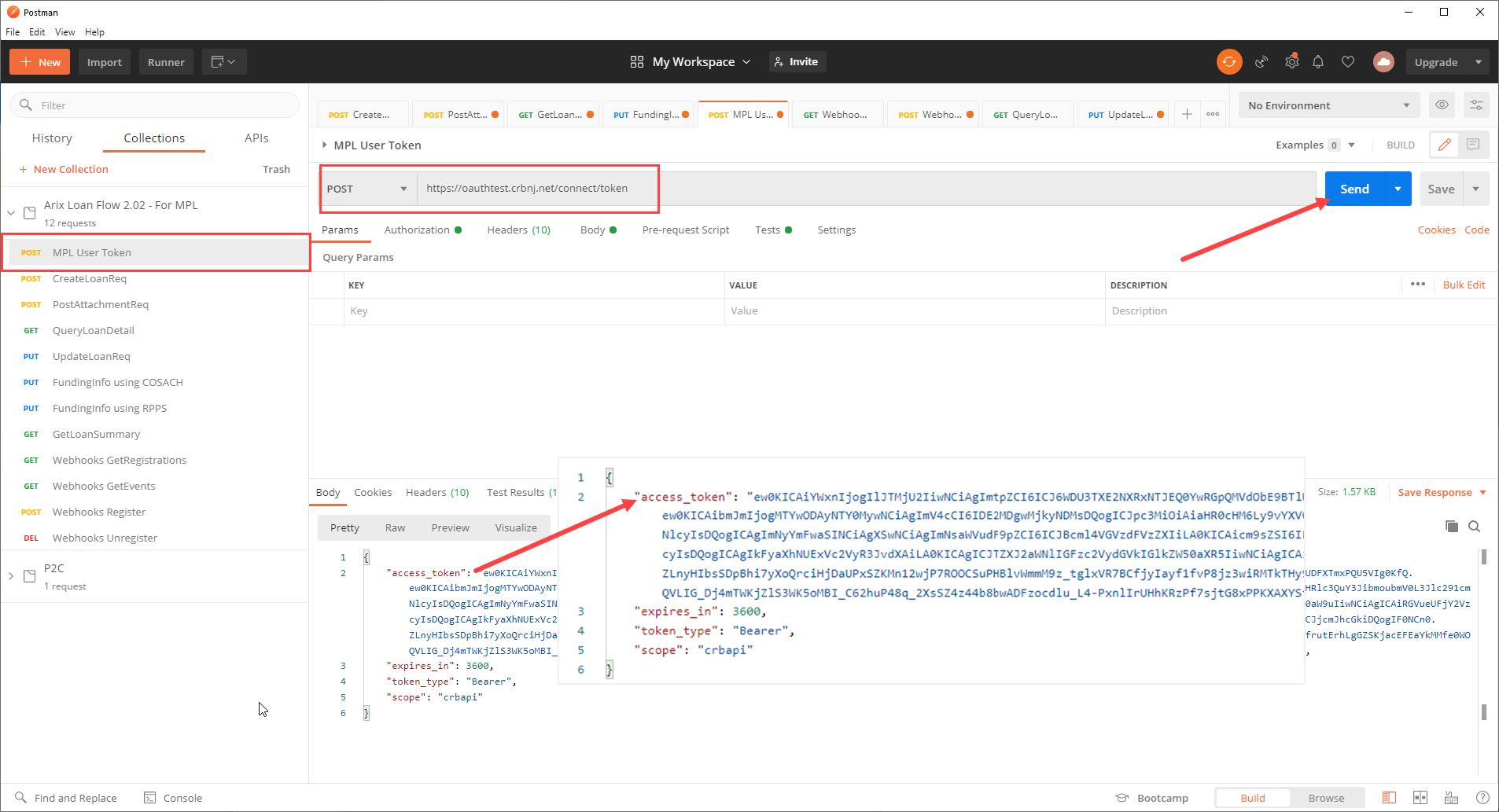Click the pencil edit documentation icon
This screenshot has width=1499, height=812.
(1444, 145)
